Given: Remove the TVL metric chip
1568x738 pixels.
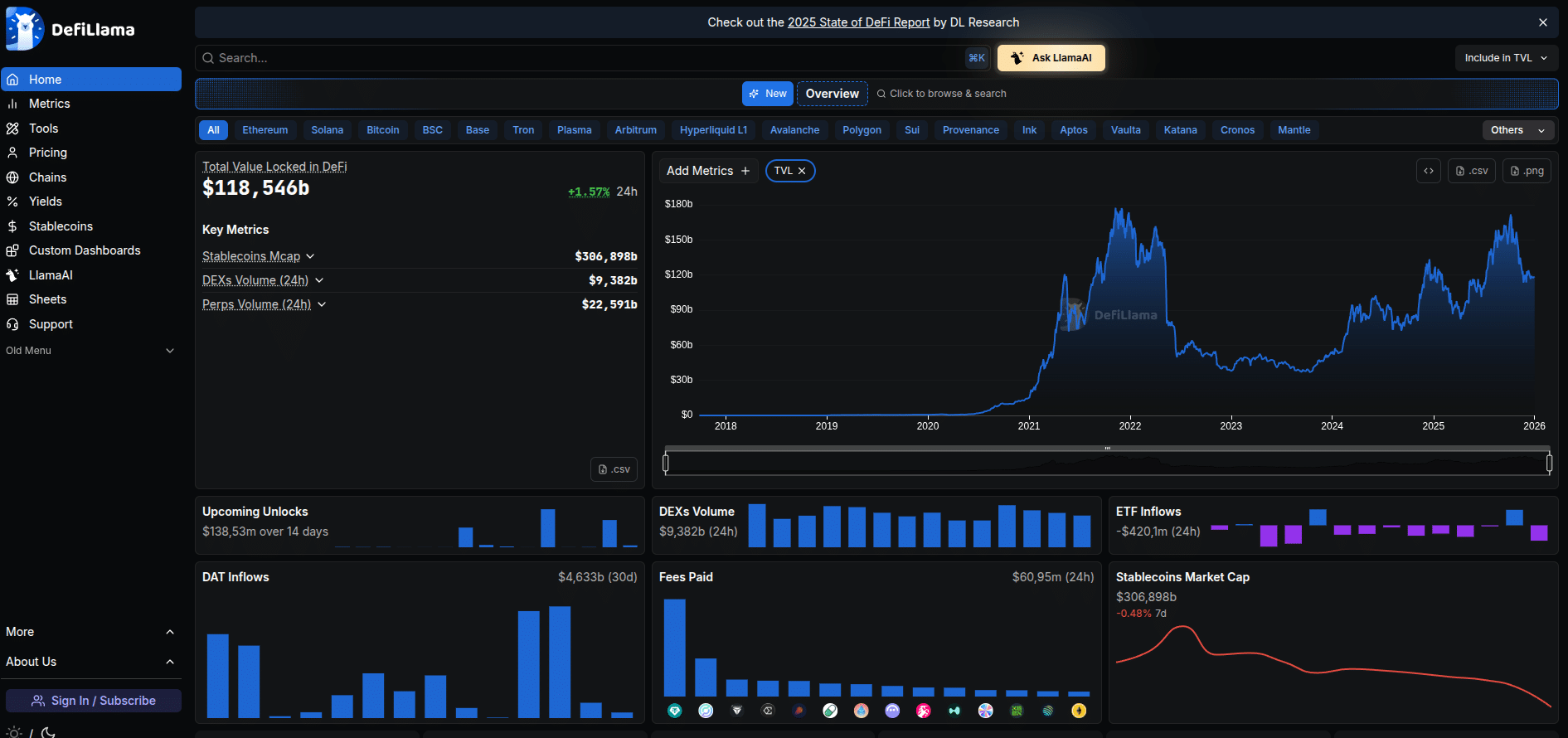Looking at the screenshot, I should (x=802, y=171).
